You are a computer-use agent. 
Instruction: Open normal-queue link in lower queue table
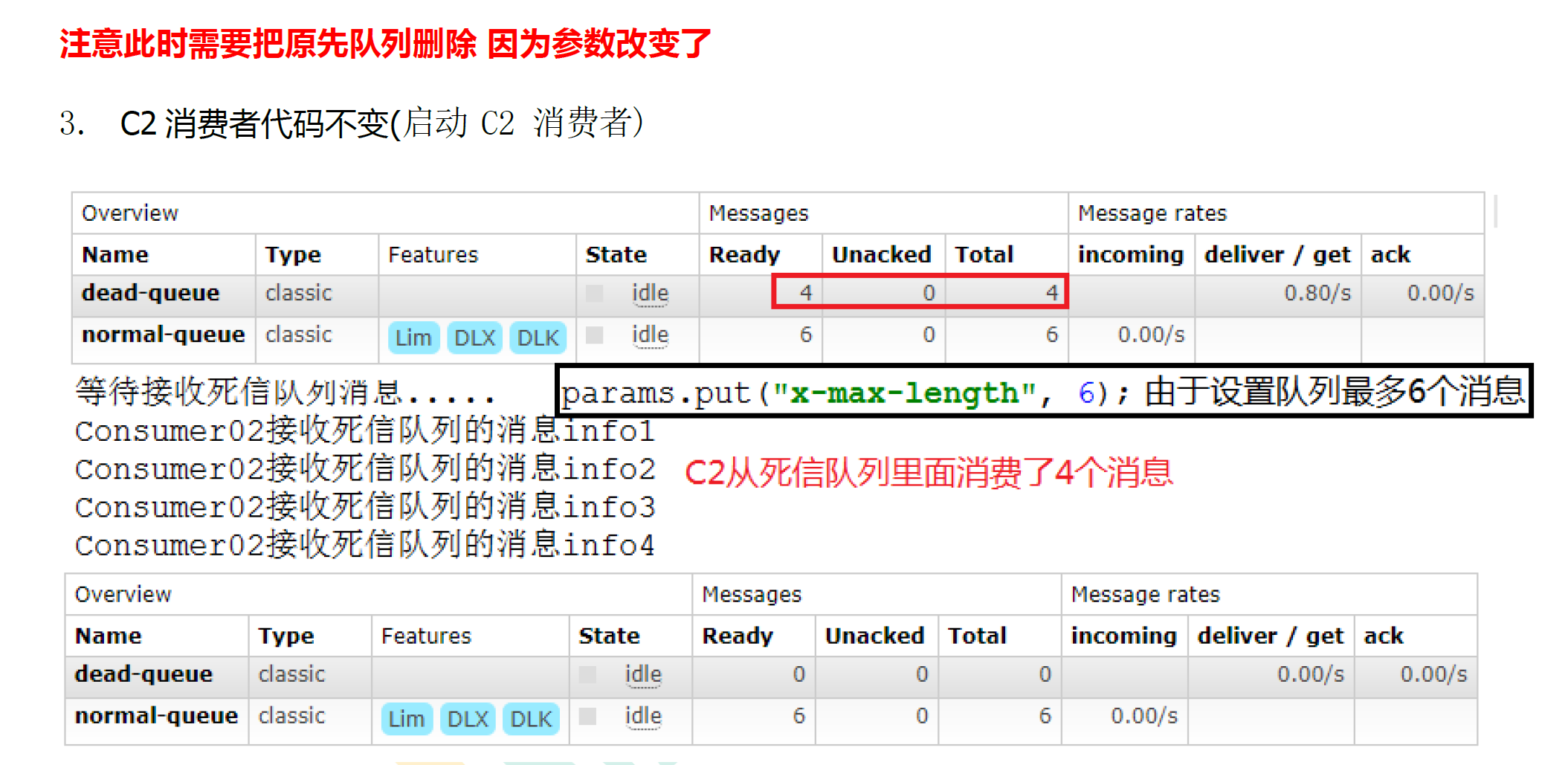click(157, 716)
